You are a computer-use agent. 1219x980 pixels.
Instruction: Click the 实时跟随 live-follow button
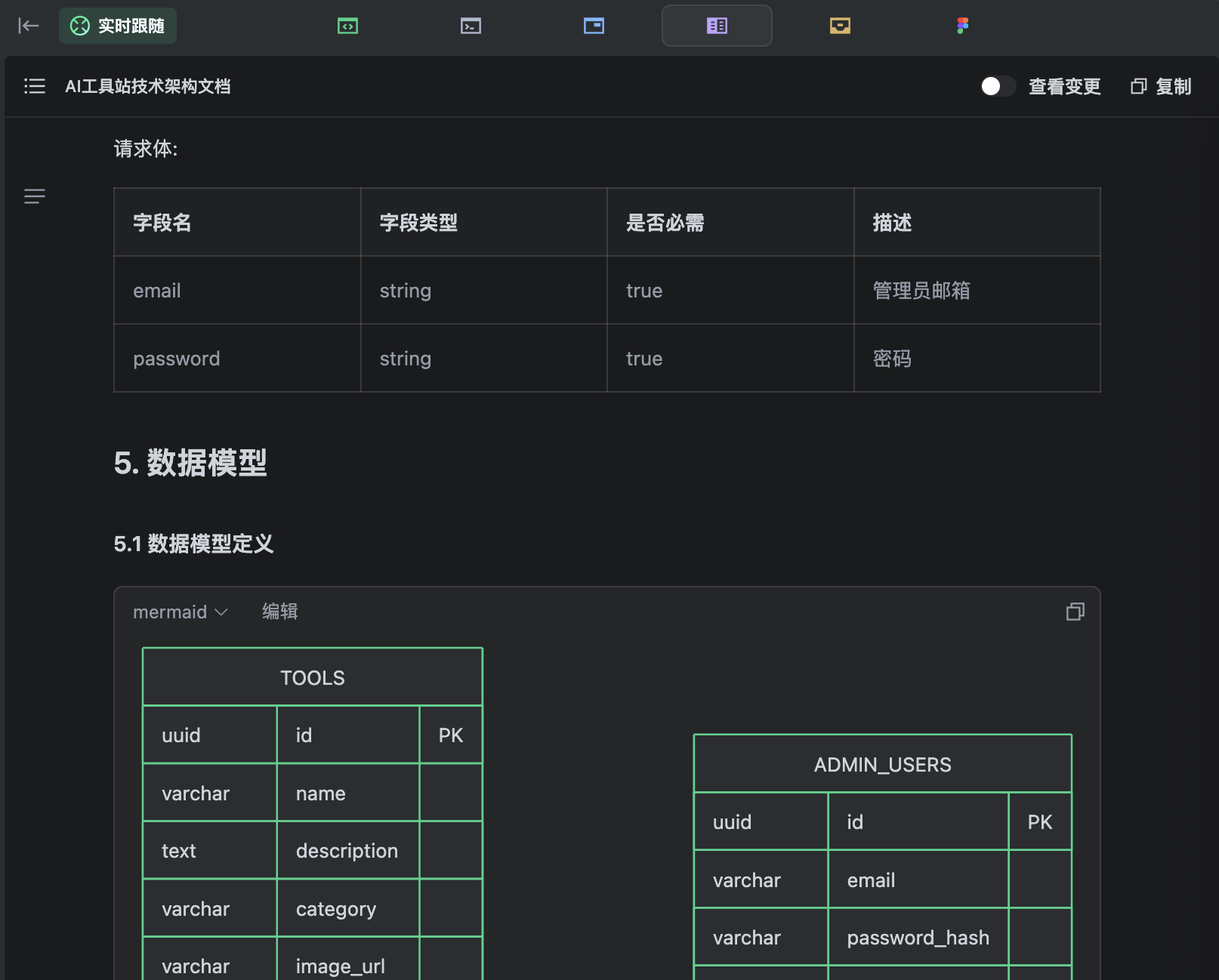point(118,26)
